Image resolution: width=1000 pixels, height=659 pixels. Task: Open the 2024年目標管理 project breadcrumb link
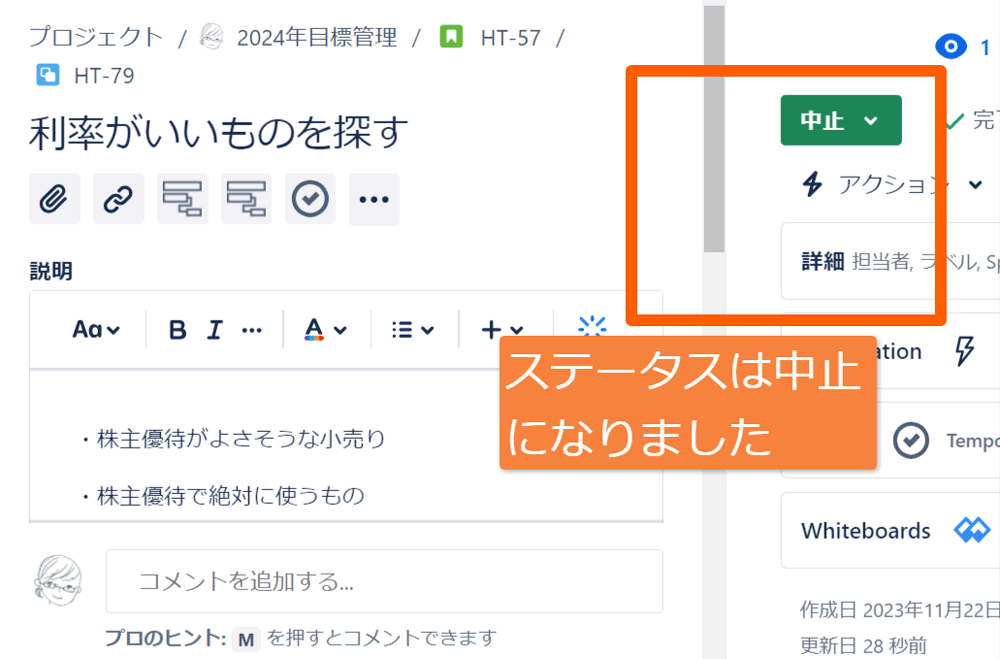[316, 38]
